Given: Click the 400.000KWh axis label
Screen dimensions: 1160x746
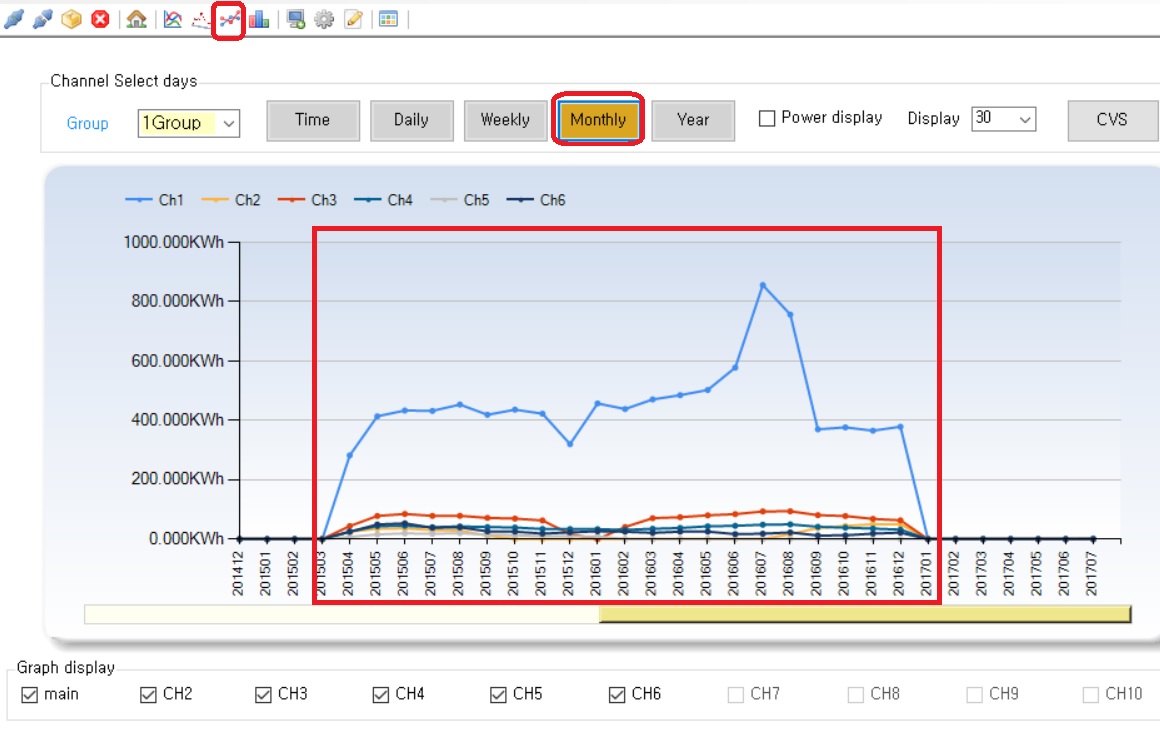Looking at the screenshot, I should 178,420.
